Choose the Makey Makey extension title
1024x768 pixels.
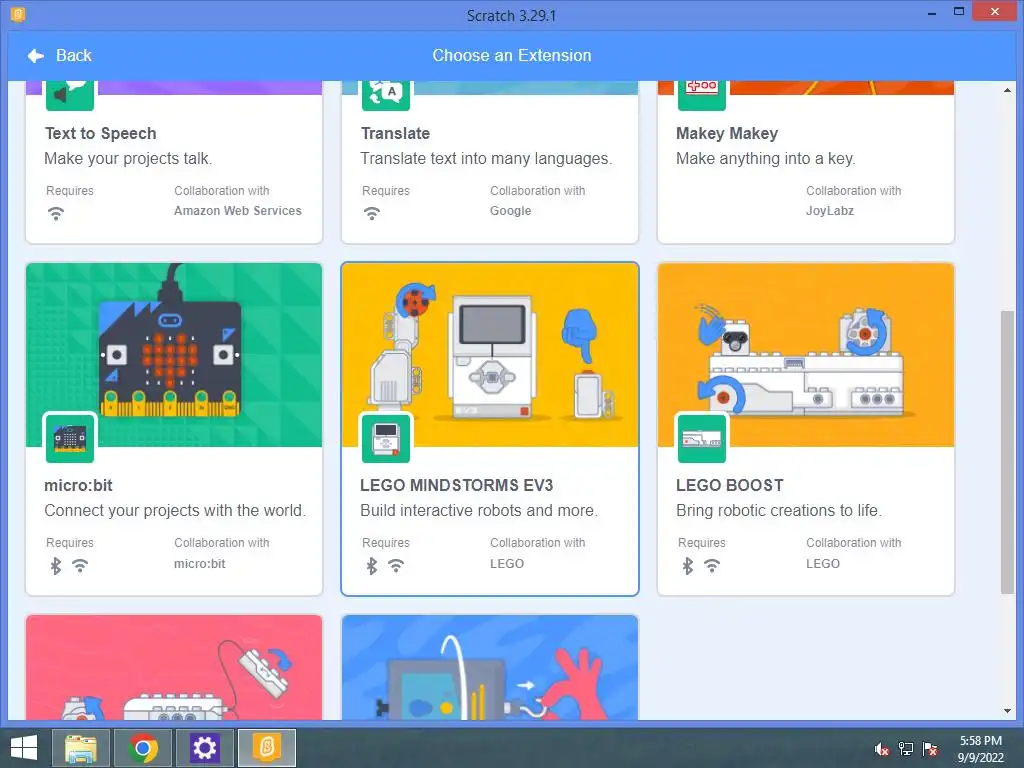click(727, 133)
